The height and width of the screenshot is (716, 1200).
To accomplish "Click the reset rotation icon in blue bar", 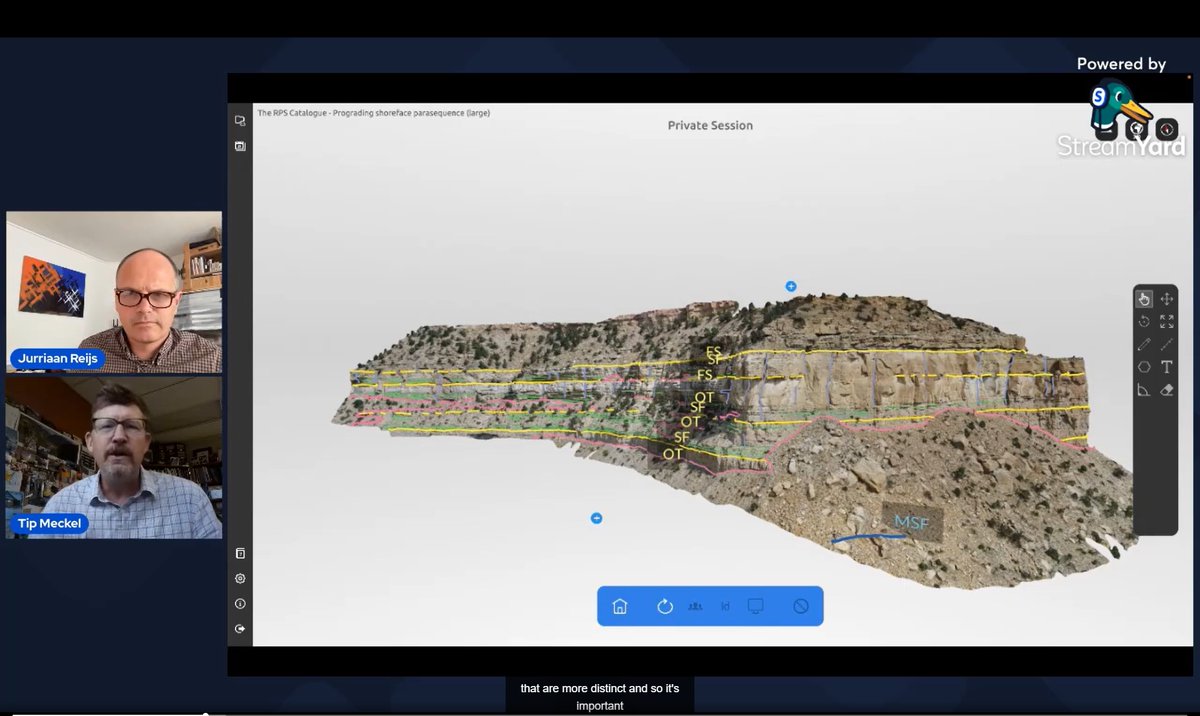I will [665, 606].
